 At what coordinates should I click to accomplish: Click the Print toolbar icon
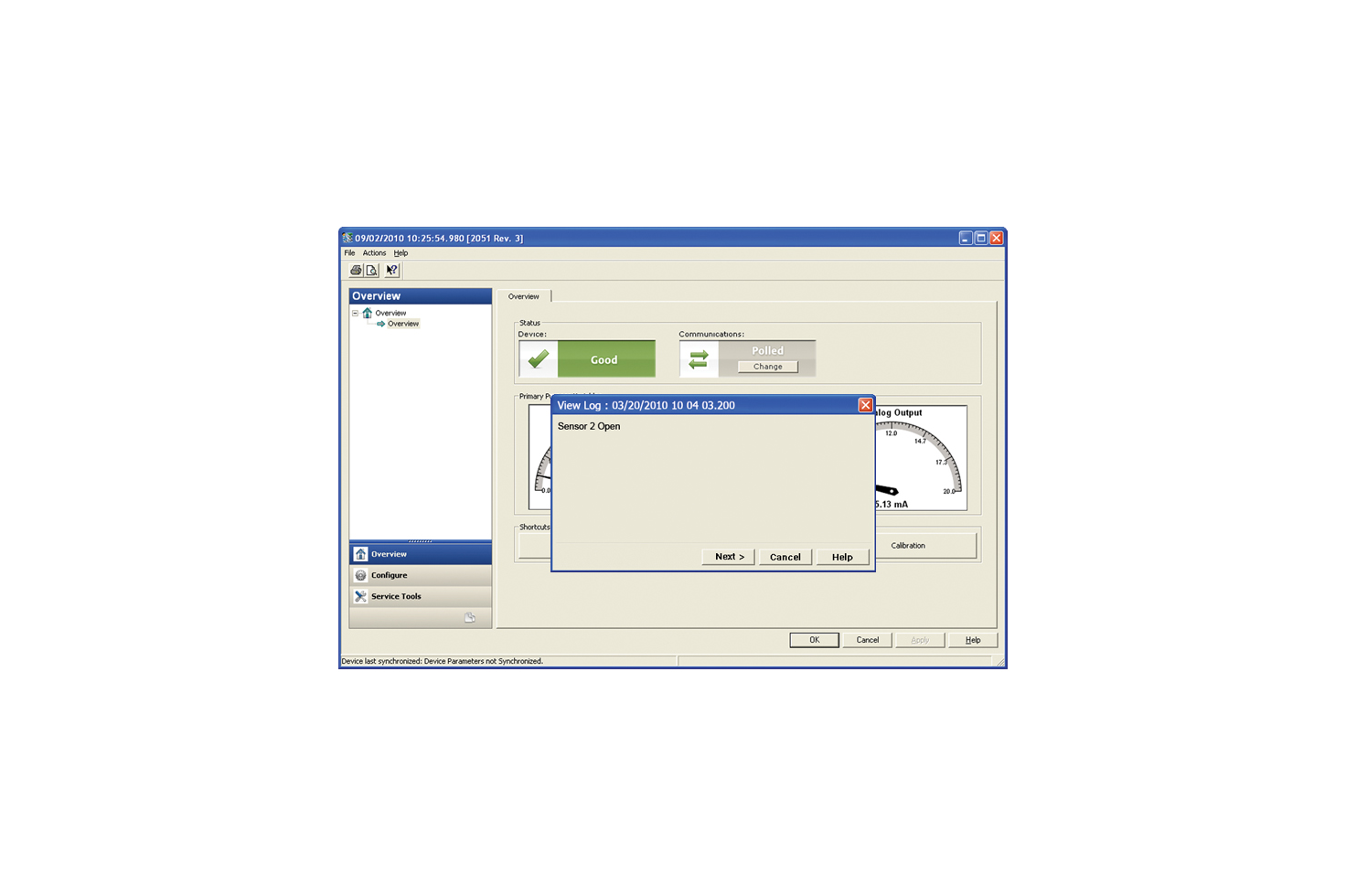pyautogui.click(x=356, y=271)
